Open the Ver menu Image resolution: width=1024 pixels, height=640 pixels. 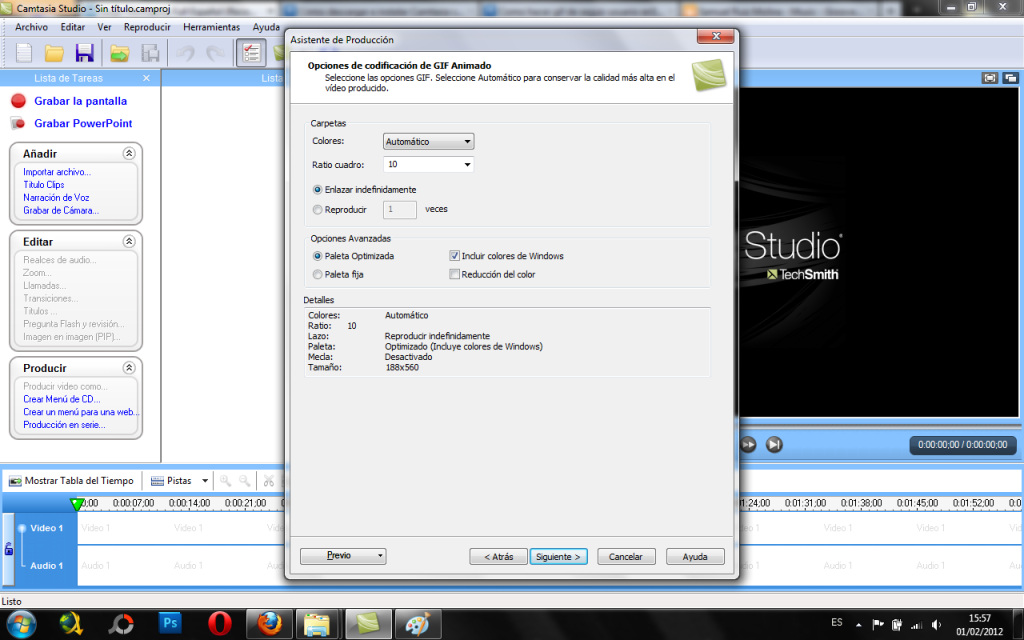[104, 27]
